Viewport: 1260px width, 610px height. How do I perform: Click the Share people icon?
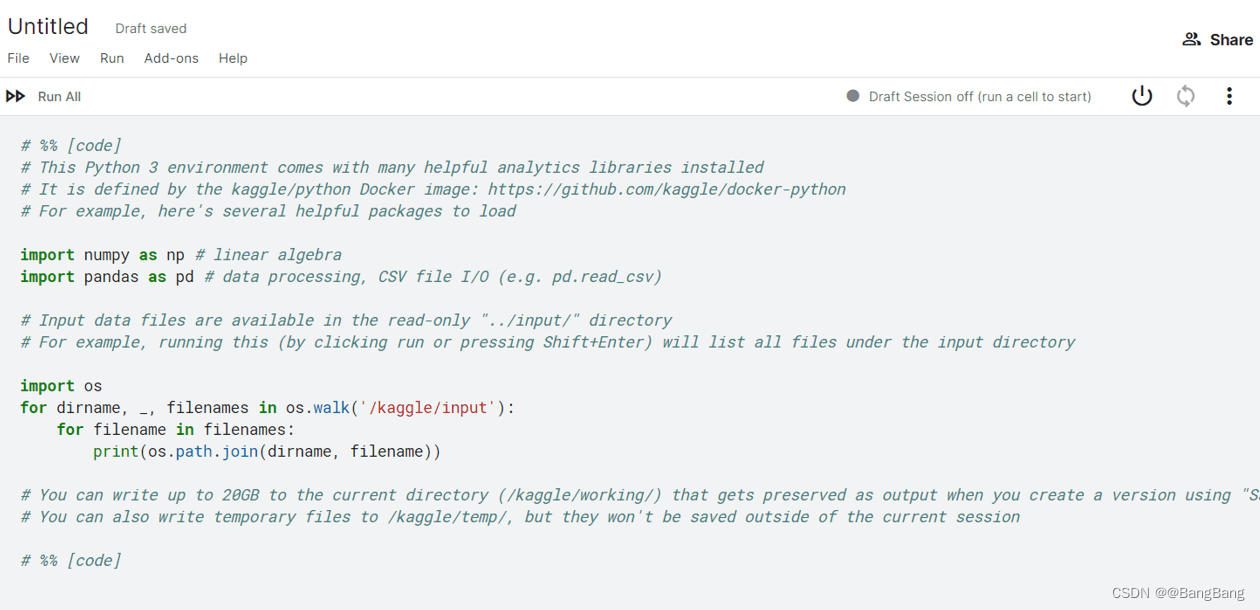pyautogui.click(x=1191, y=39)
